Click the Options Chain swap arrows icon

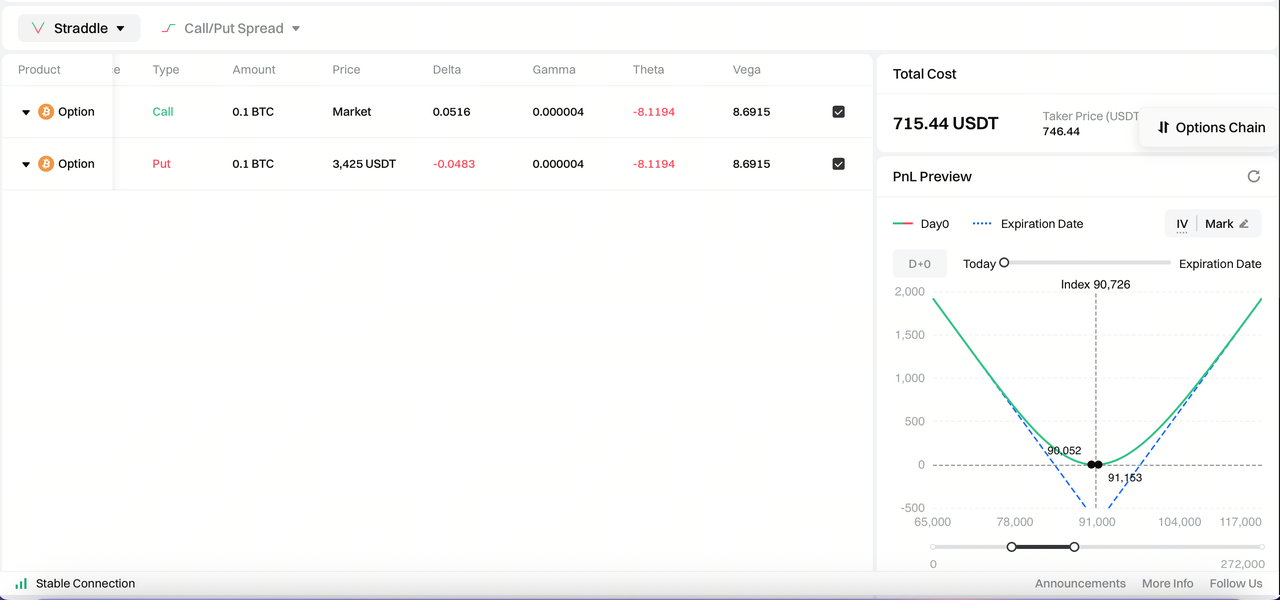(1163, 127)
